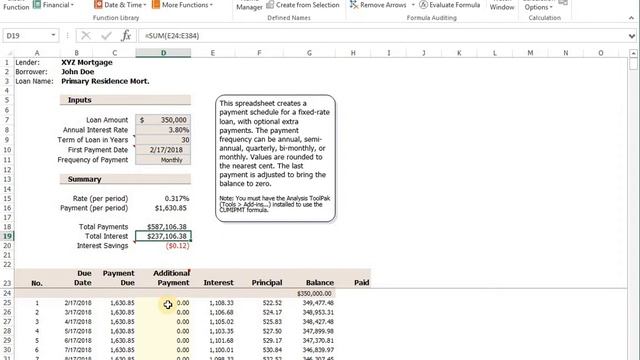Expand the Remove Arrows dropdown arrow
Image resolution: width=640 pixels, height=360 pixels.
[413, 5]
